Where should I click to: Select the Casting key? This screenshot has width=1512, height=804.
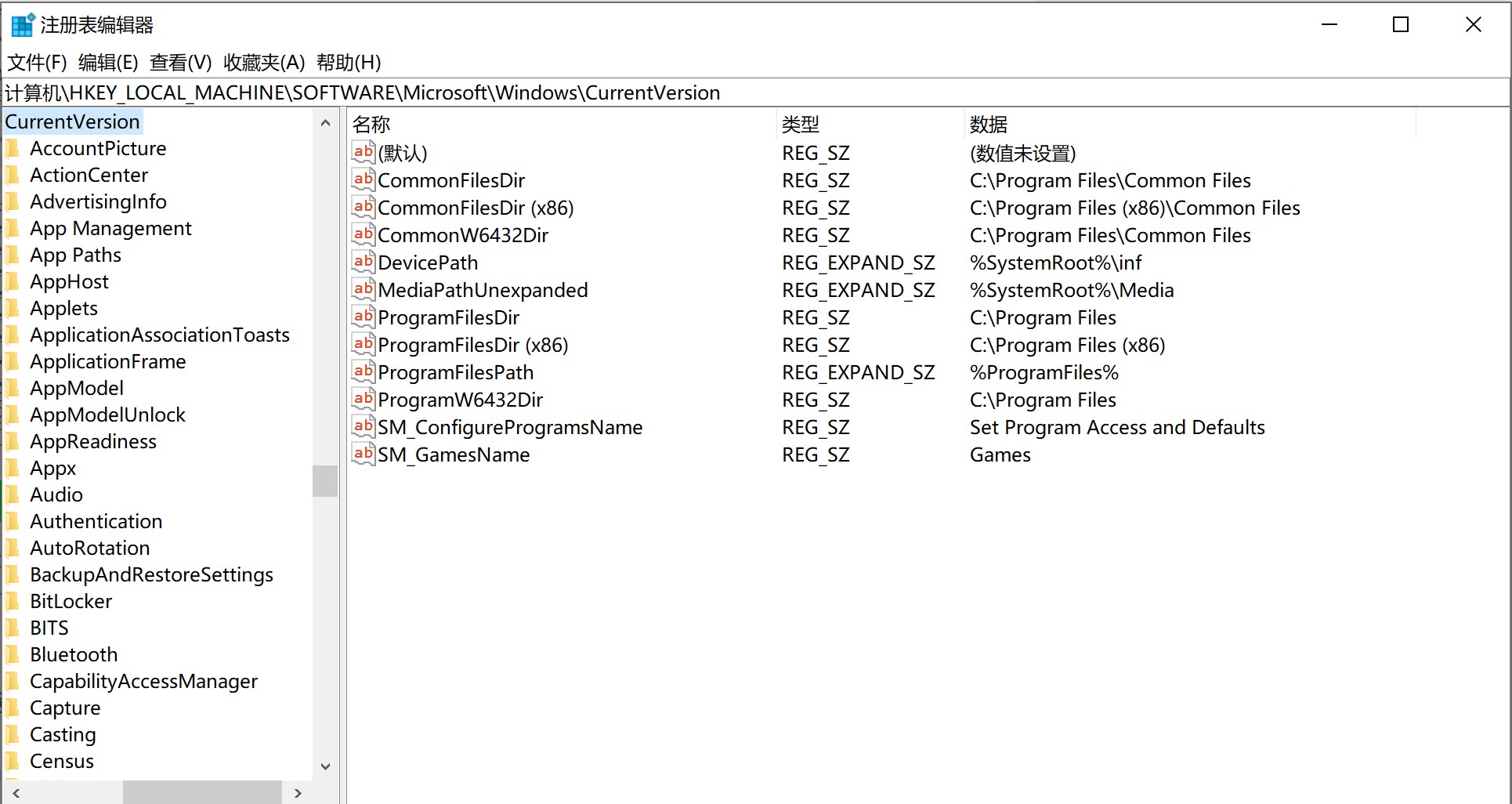63,735
